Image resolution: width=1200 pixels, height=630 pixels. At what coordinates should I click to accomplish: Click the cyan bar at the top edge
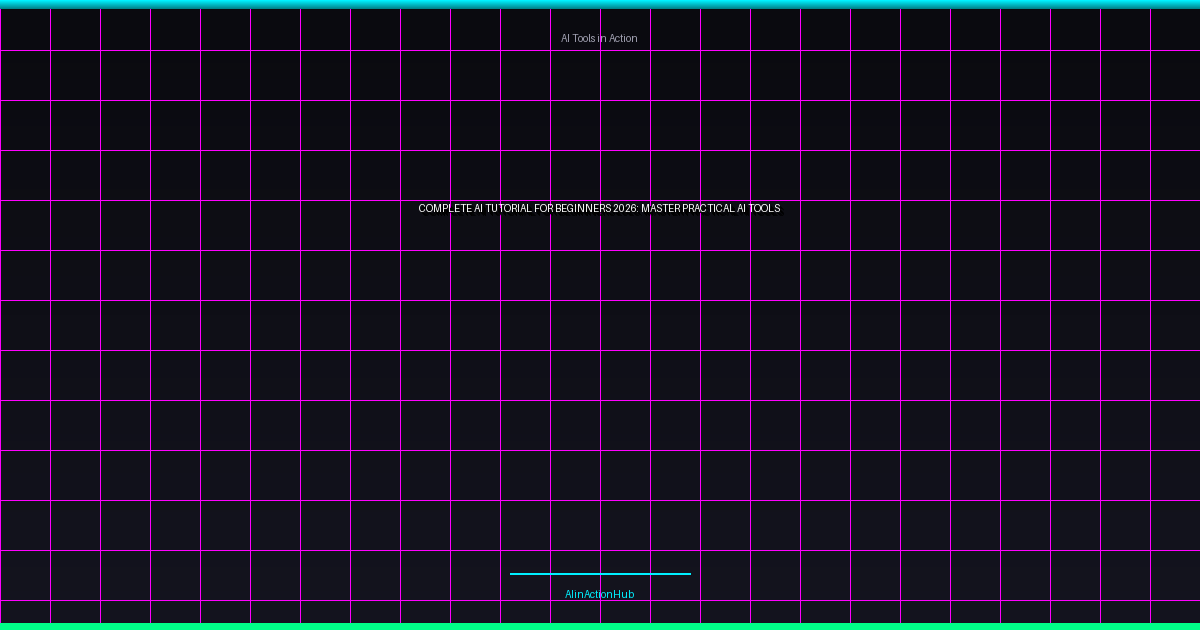(x=600, y=3)
